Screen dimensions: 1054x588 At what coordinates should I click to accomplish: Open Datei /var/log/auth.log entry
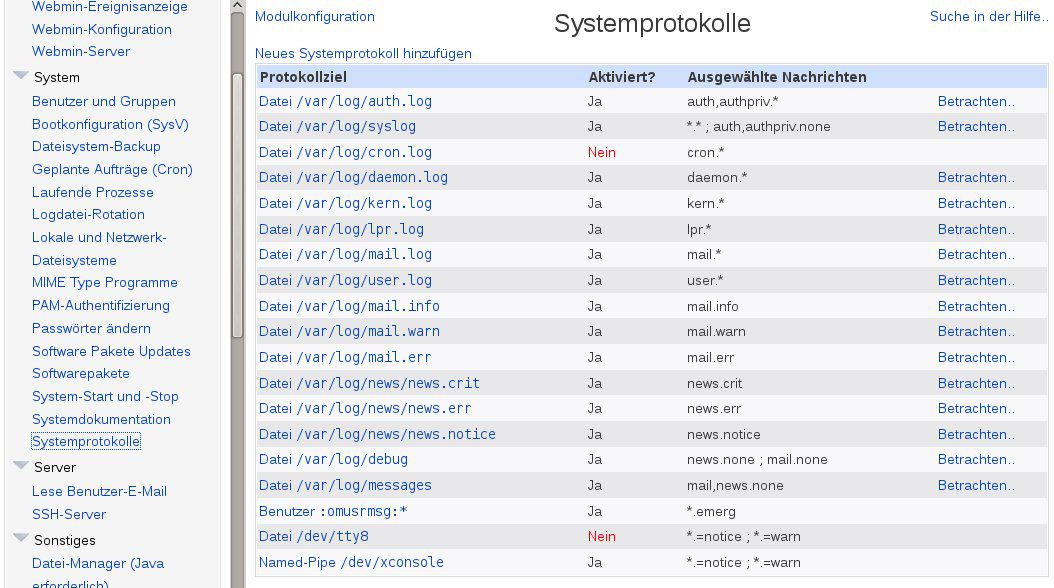(x=345, y=101)
